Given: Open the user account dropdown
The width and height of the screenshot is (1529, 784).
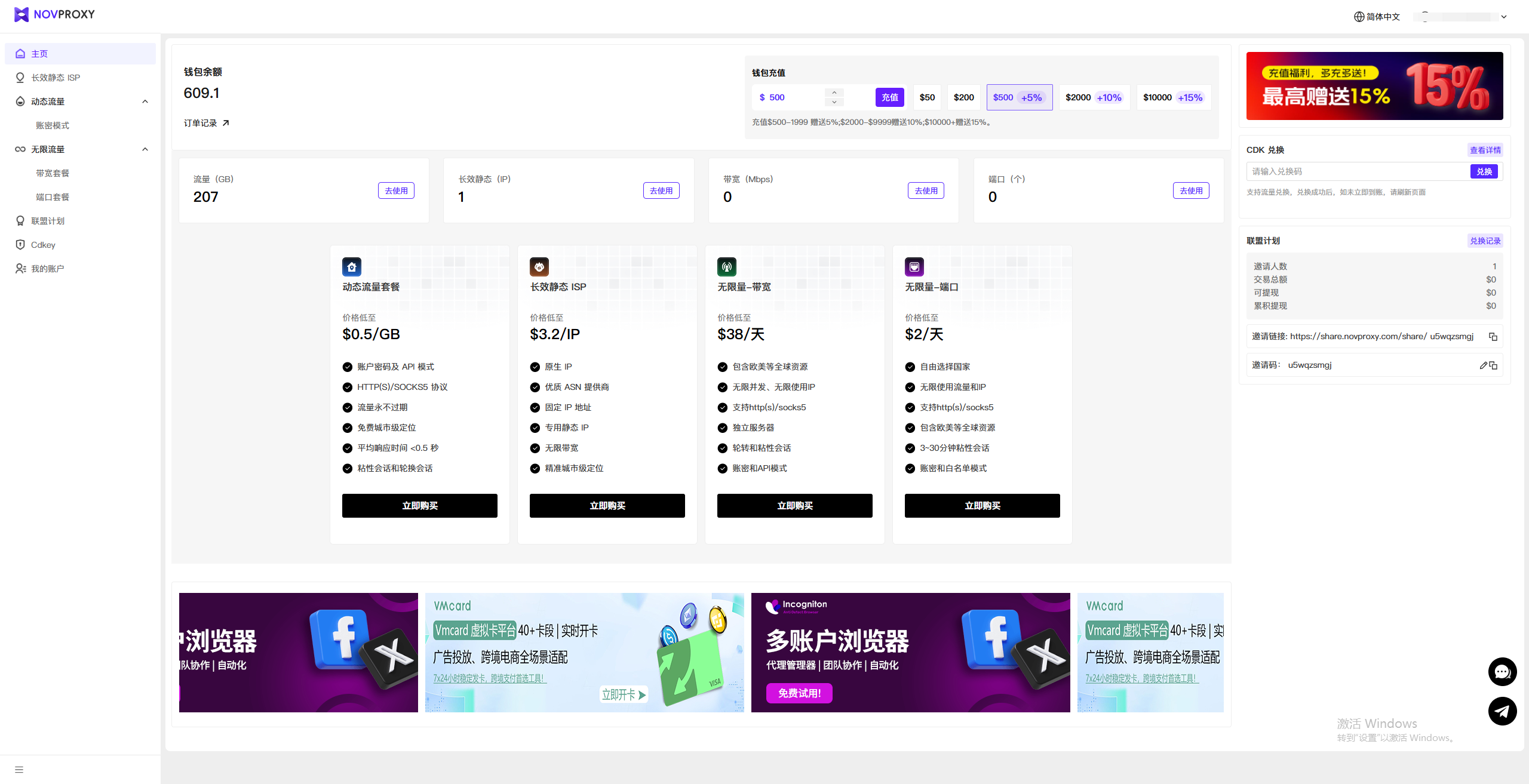Looking at the screenshot, I should [x=1504, y=17].
